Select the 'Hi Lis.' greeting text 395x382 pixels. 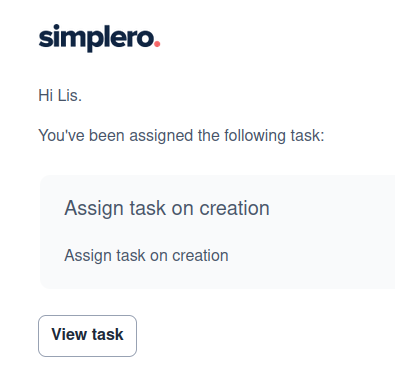(x=60, y=96)
